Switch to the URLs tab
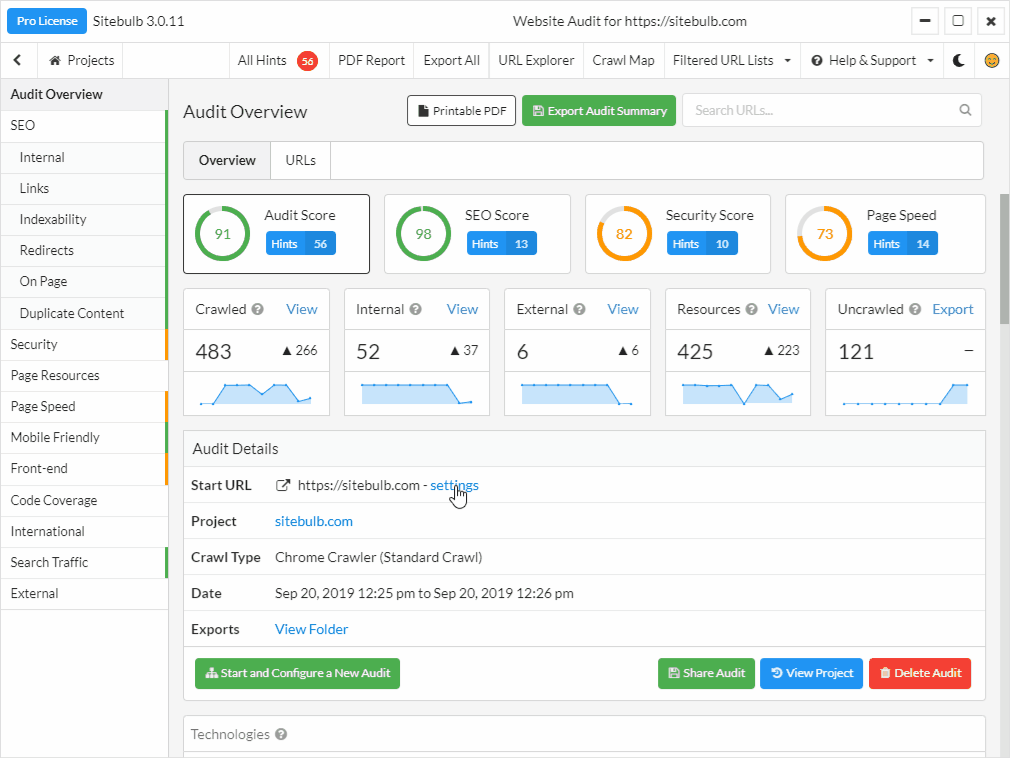The width and height of the screenshot is (1010, 758). click(x=301, y=160)
